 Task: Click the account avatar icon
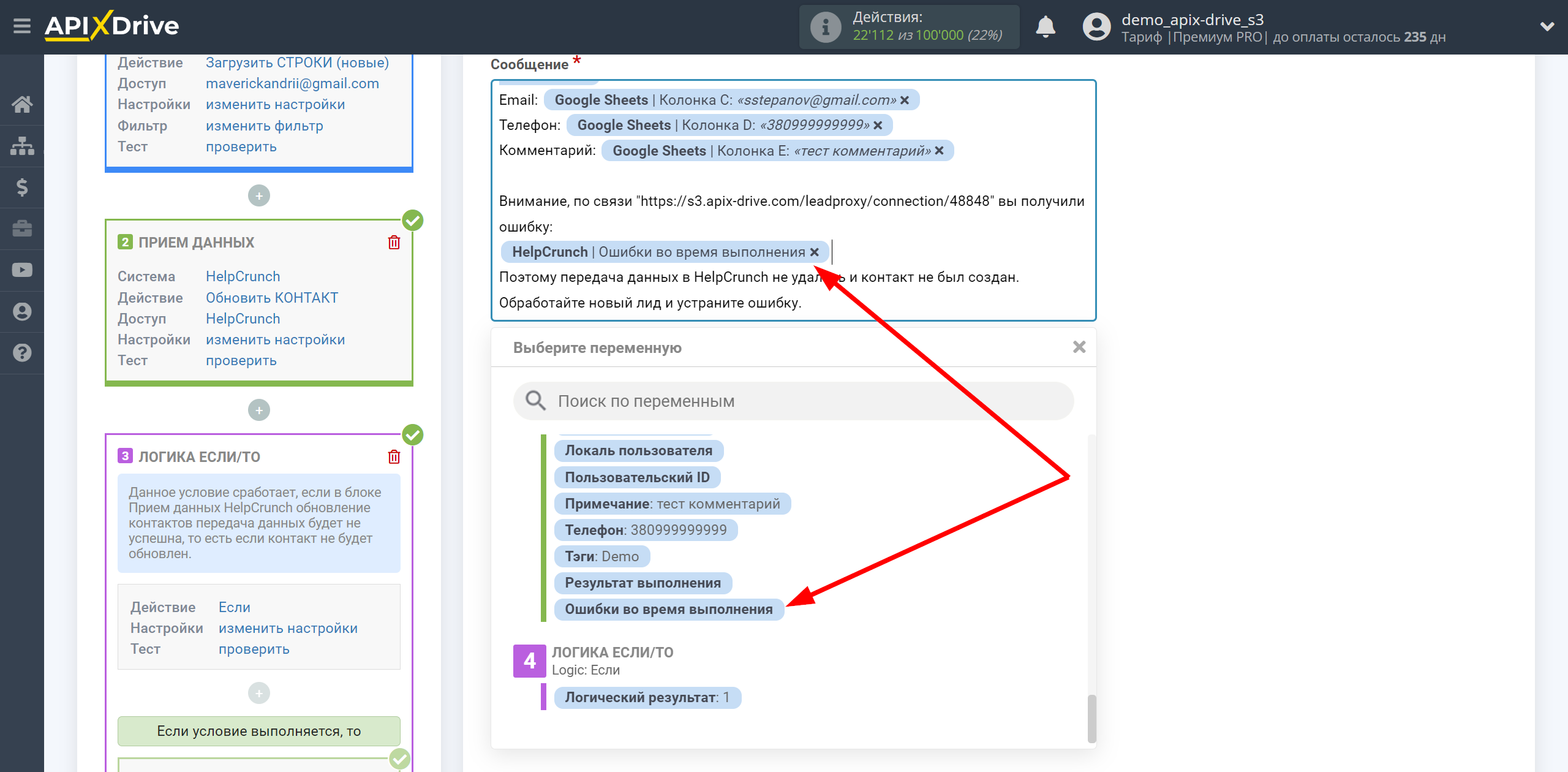(1096, 27)
